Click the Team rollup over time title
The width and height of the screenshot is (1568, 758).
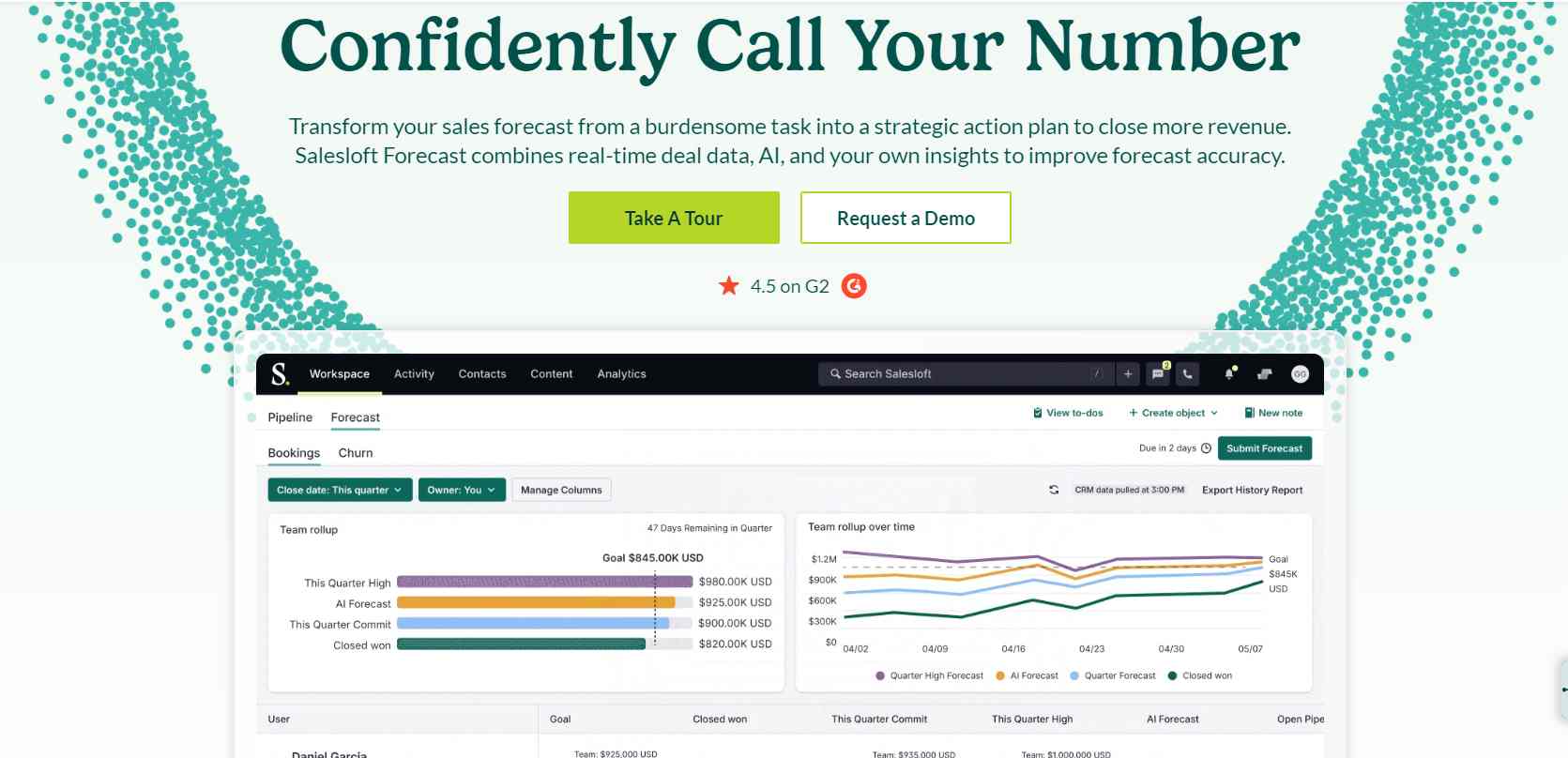(860, 527)
